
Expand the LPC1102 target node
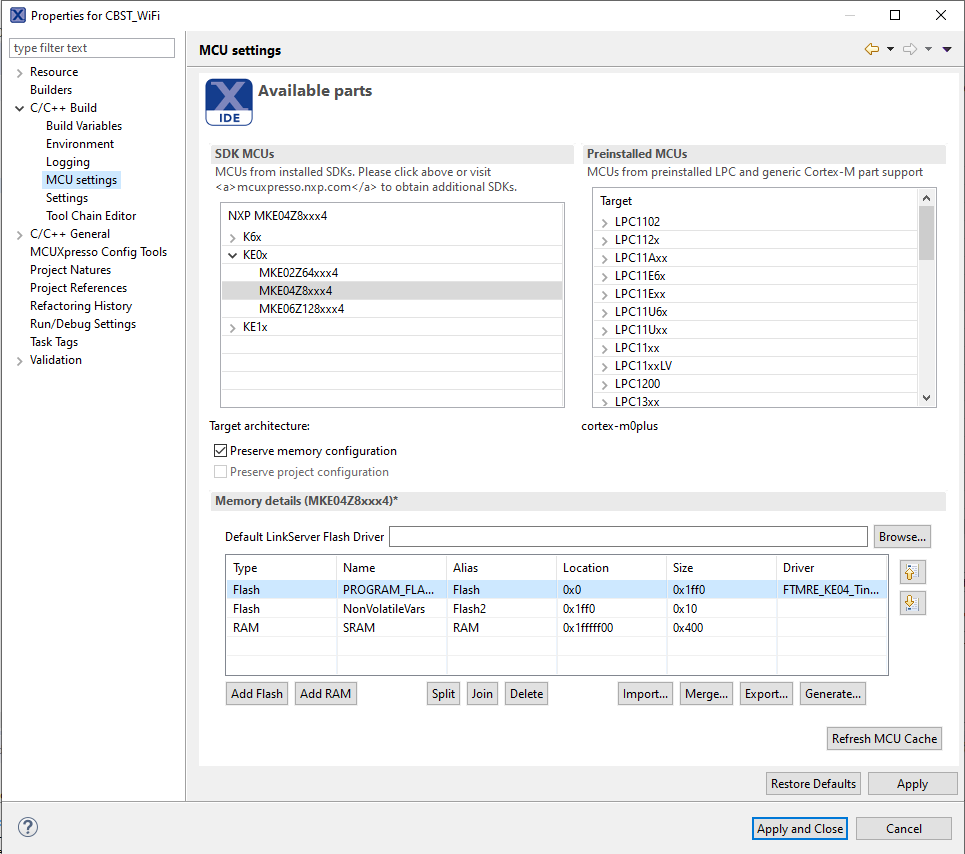604,222
